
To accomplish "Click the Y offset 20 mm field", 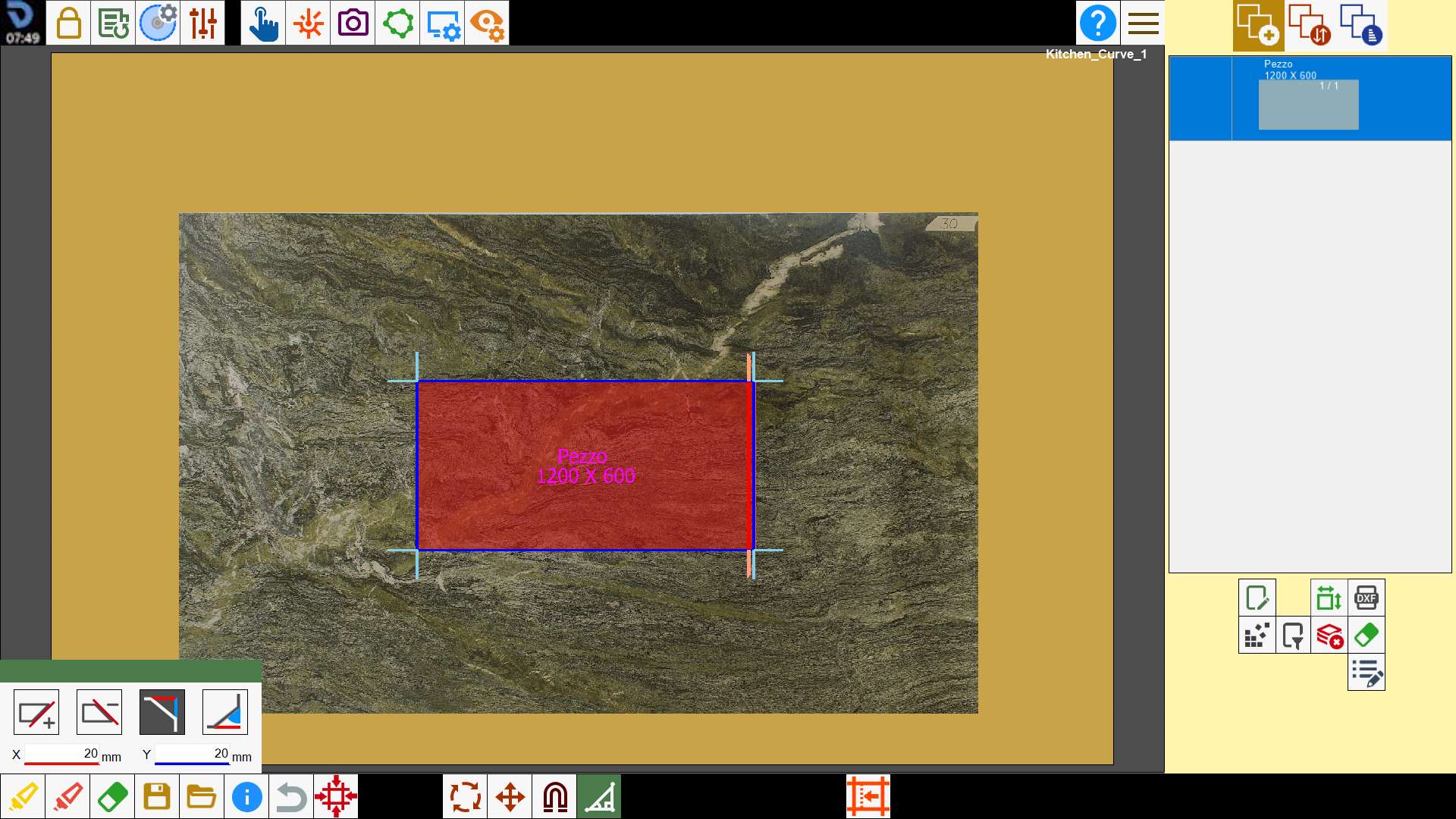I will pos(192,754).
